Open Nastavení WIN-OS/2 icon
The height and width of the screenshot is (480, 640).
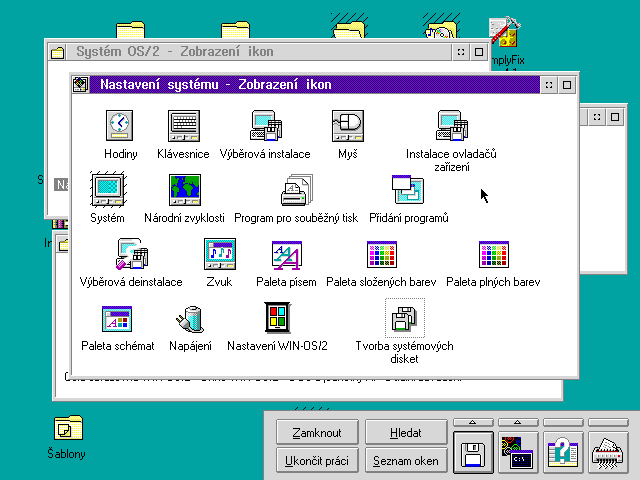pyautogui.click(x=278, y=318)
